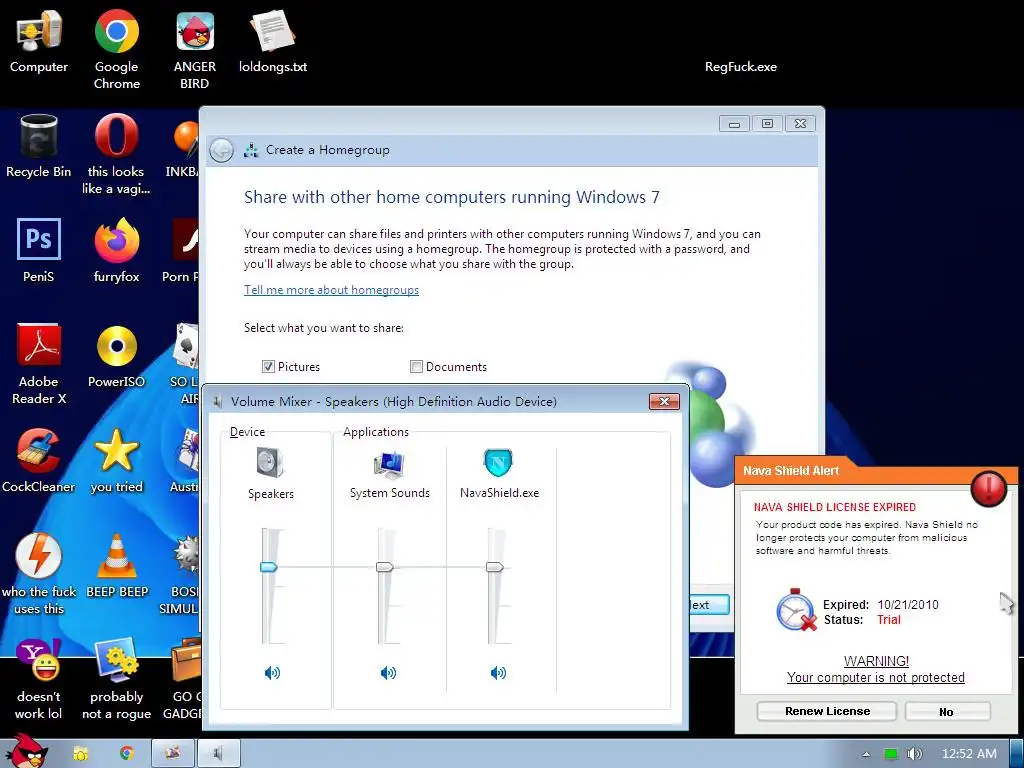Click the NavaShield.exe shield icon

click(498, 464)
